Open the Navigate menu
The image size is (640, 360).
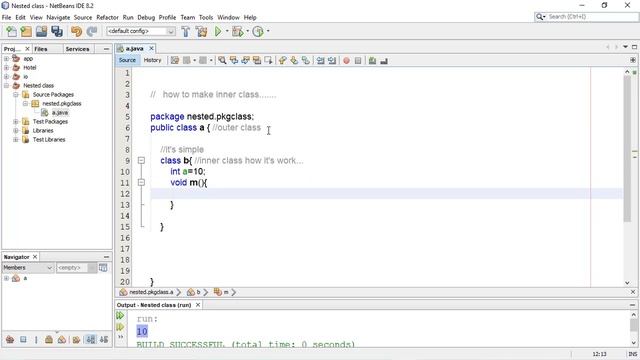click(x=58, y=18)
